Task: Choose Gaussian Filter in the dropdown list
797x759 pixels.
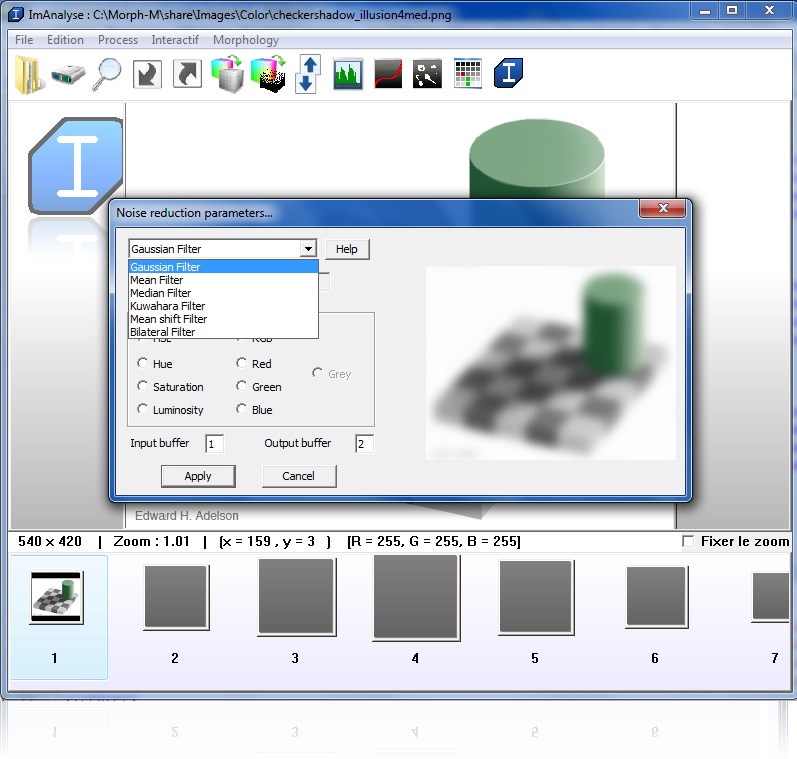Action: click(x=223, y=267)
